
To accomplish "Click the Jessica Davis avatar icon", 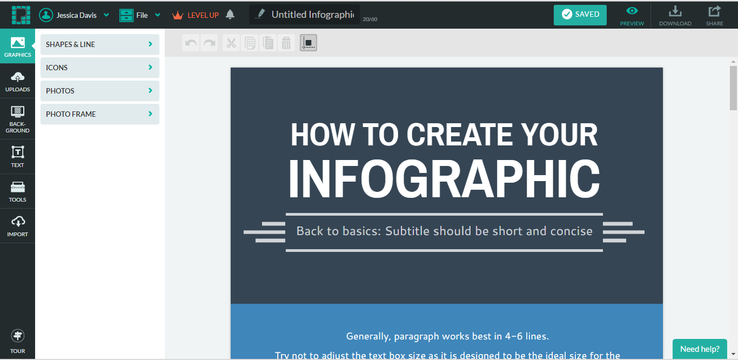I will click(x=46, y=15).
